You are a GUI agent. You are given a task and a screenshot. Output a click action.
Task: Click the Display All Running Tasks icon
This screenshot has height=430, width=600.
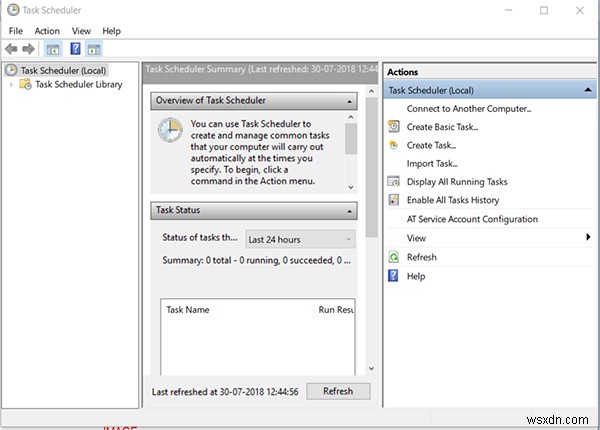point(394,181)
